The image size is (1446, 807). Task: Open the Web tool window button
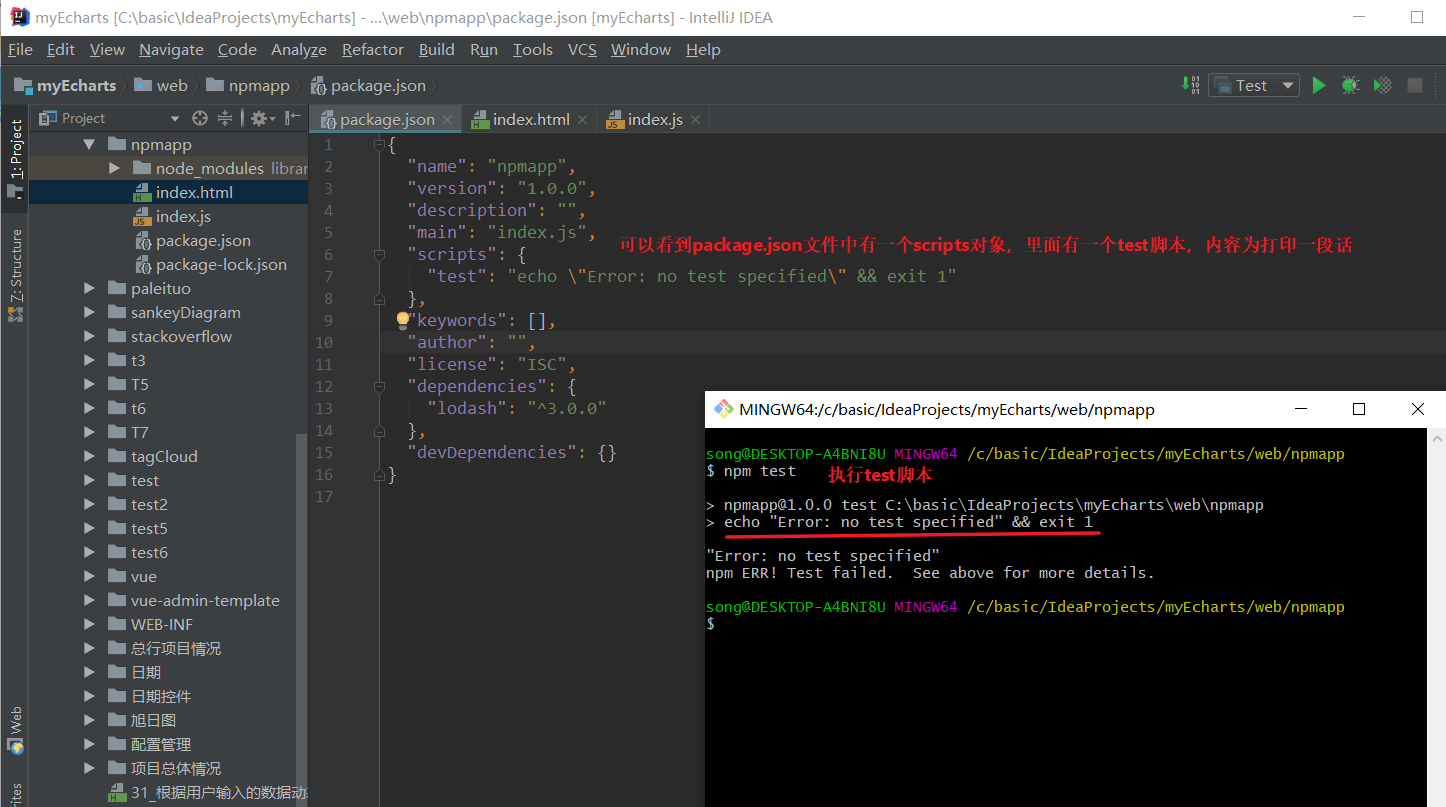pyautogui.click(x=15, y=730)
